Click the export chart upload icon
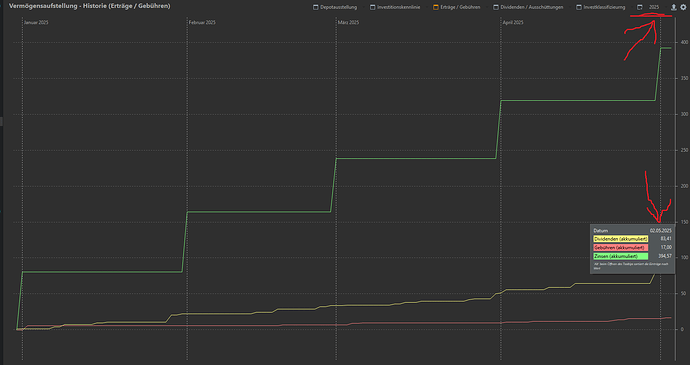 (x=673, y=7)
